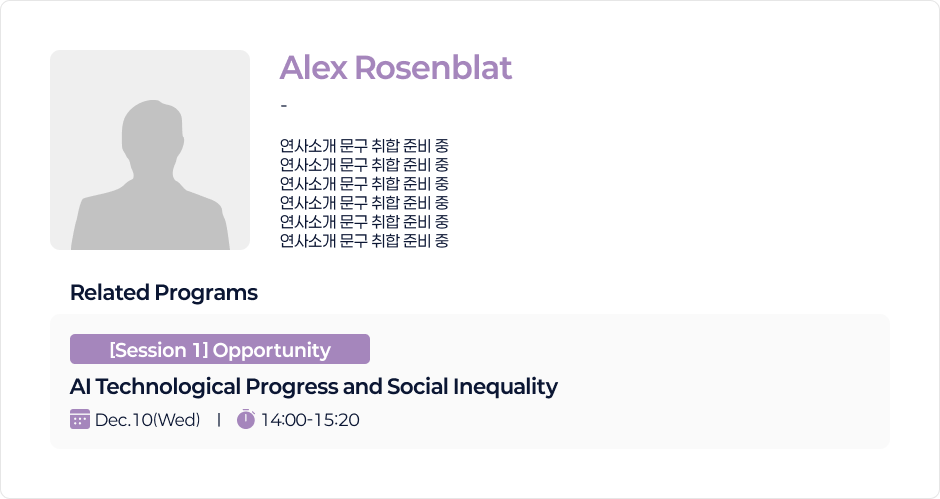Click the third line of Korean bio text

coord(364,184)
